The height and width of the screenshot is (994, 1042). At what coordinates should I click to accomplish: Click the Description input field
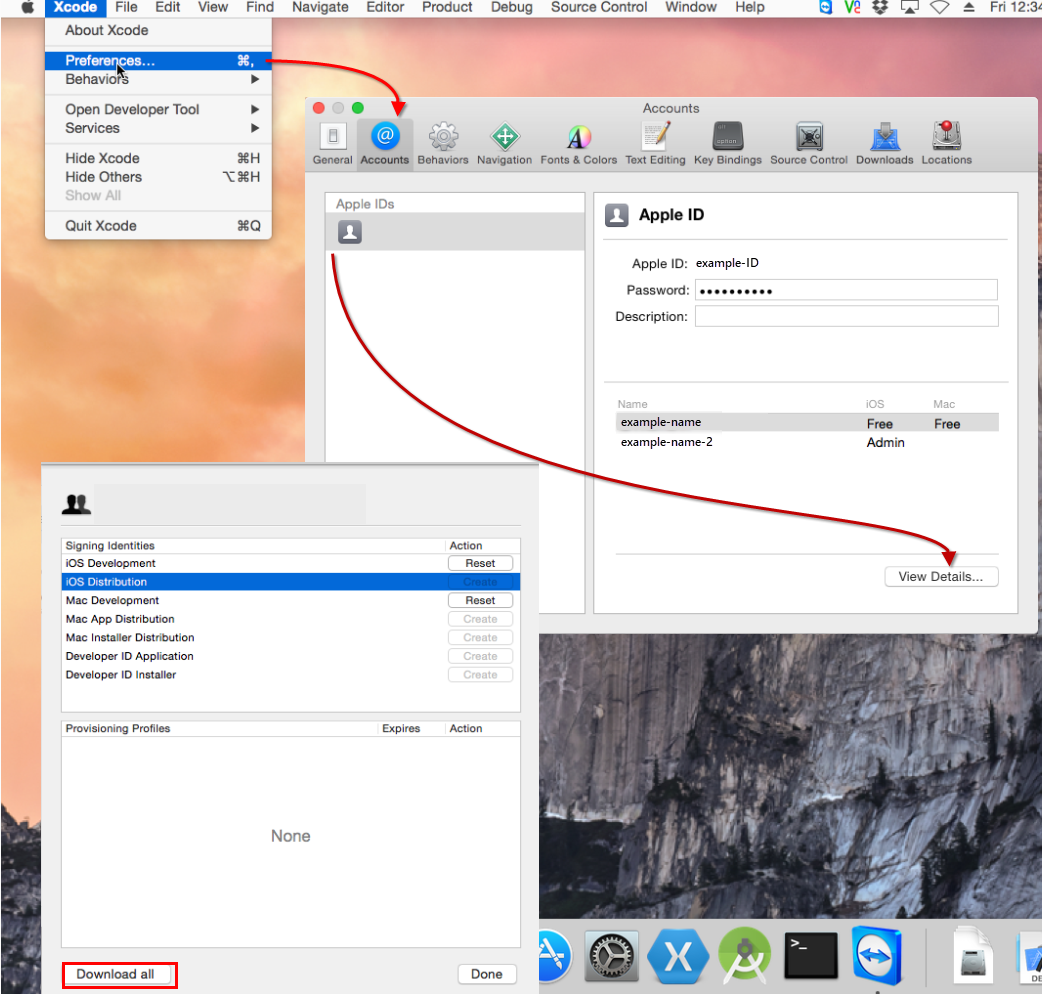(846, 315)
